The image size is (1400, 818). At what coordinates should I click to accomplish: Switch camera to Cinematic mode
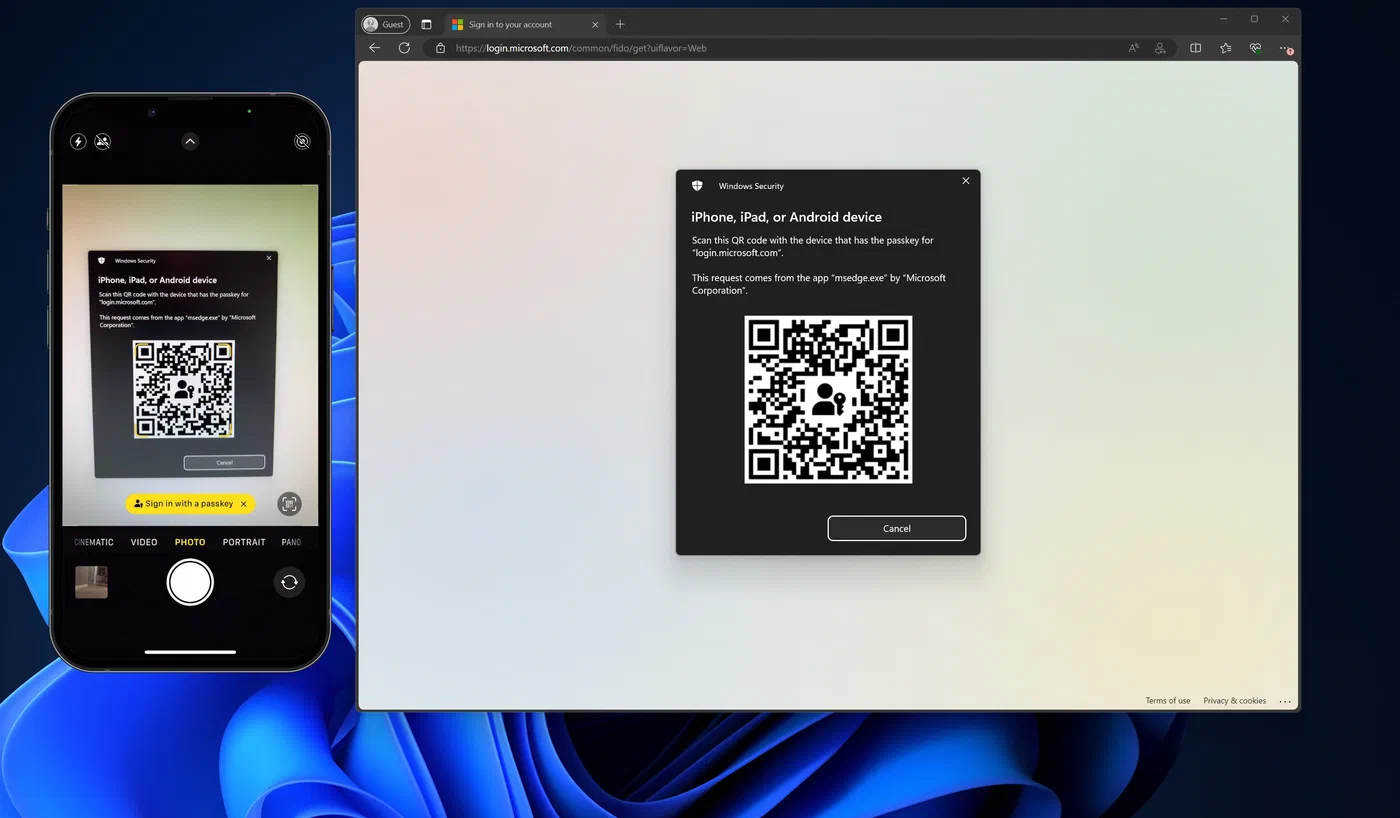94,542
